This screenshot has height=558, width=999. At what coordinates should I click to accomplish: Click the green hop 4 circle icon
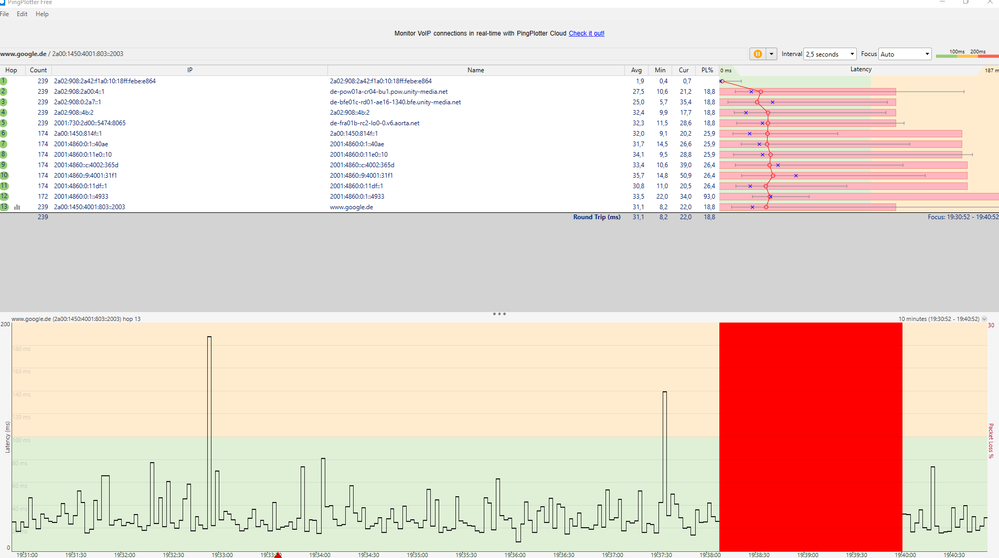click(x=3, y=113)
